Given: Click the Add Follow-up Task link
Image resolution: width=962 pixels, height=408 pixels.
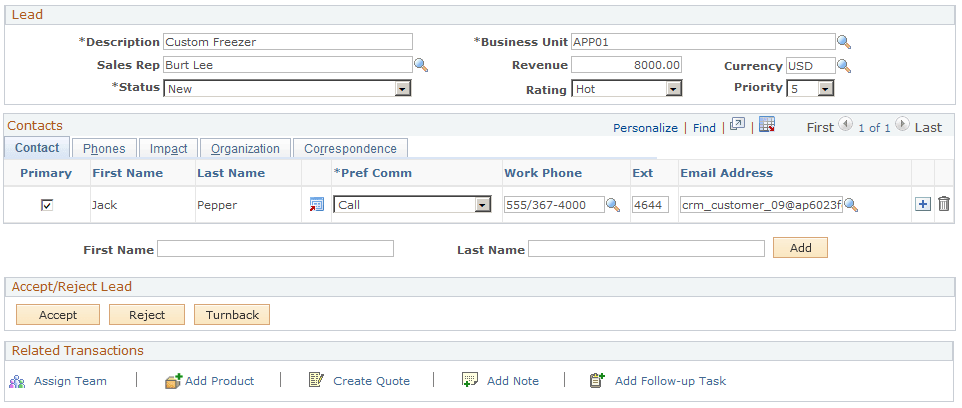Looking at the screenshot, I should (x=670, y=381).
